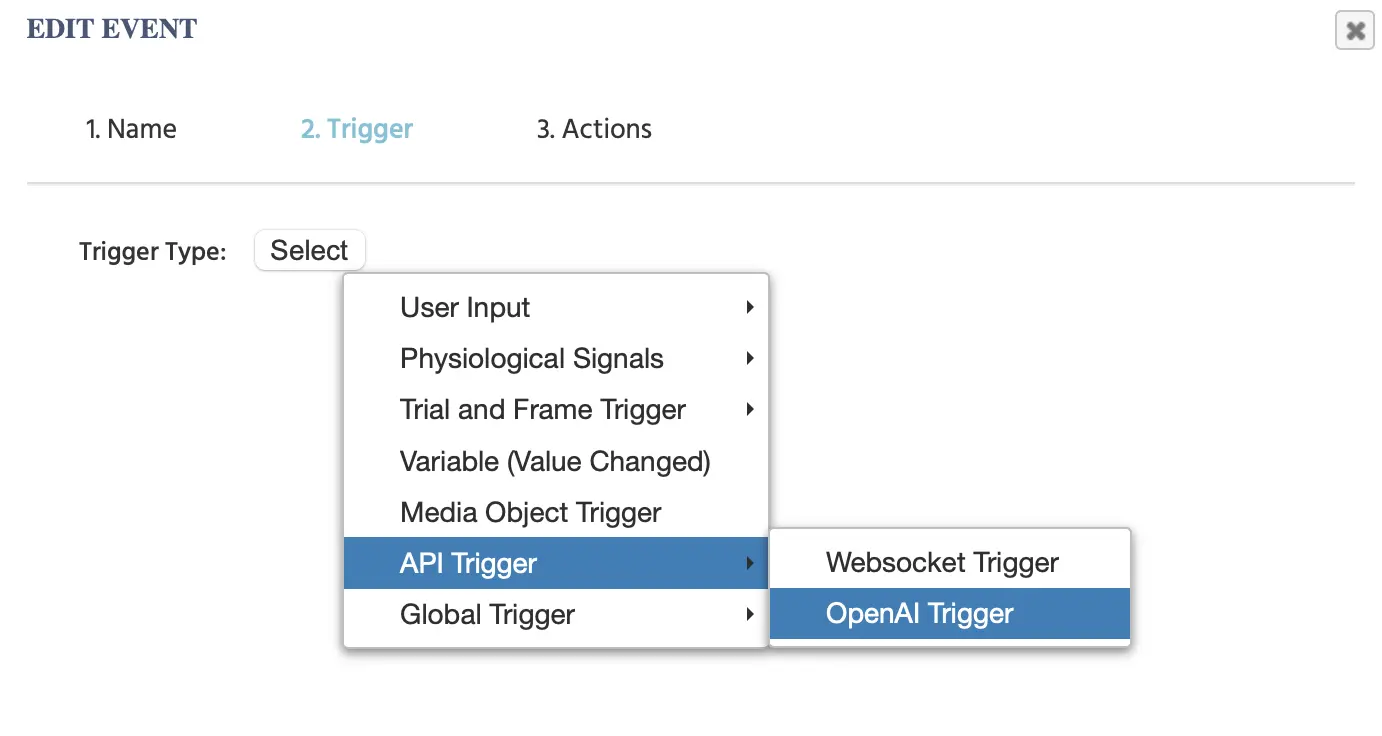Expand Physiological Signals submenu arrow
Viewport: 1382px width, 736px height.
[750, 359]
